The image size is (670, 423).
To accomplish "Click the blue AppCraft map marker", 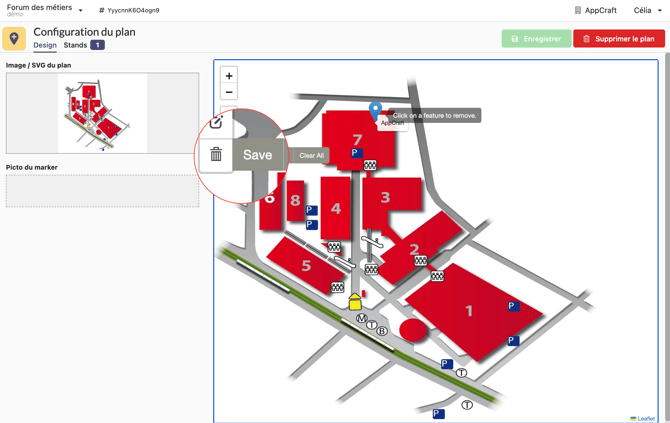I will click(x=375, y=110).
